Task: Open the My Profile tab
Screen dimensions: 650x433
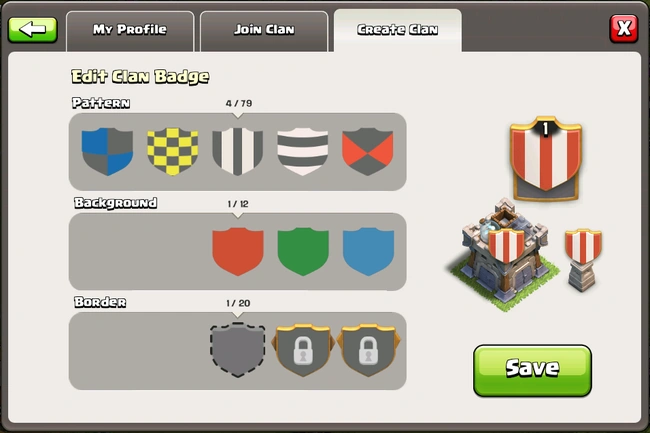Action: (x=130, y=31)
